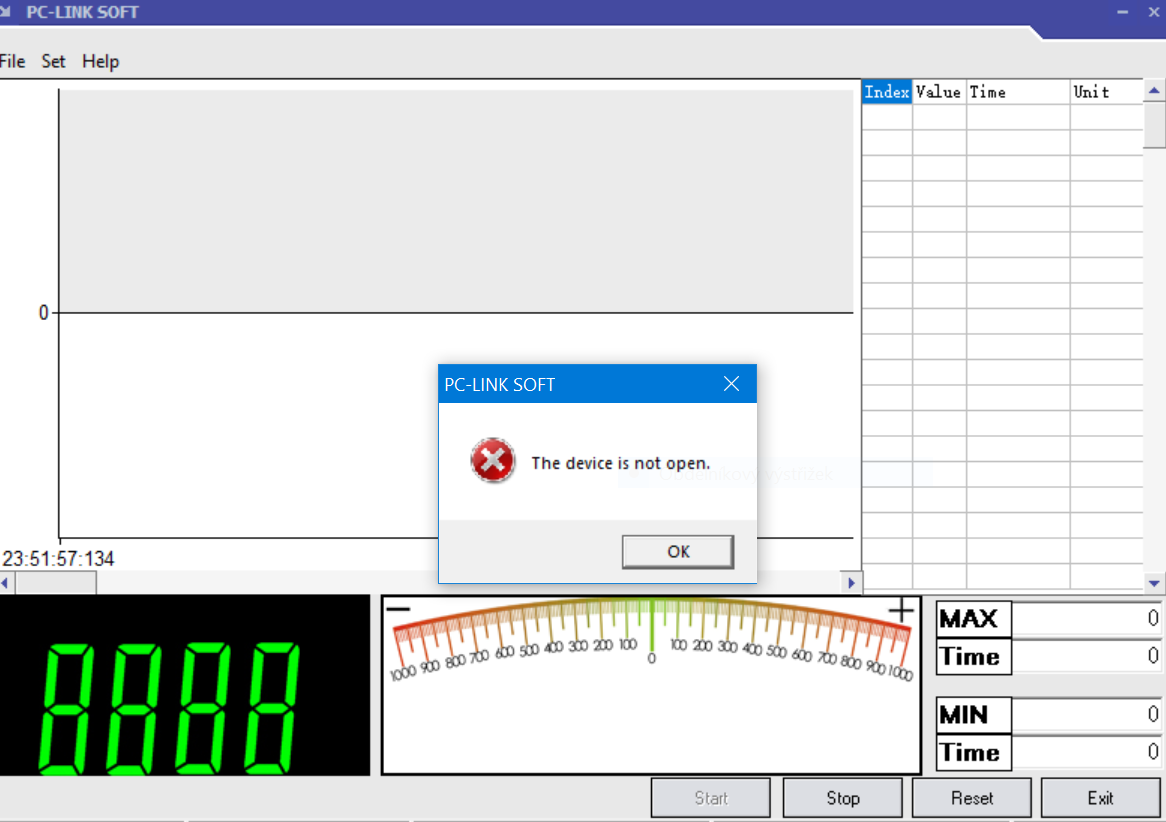
Task: Select the Value column header
Action: tap(938, 92)
